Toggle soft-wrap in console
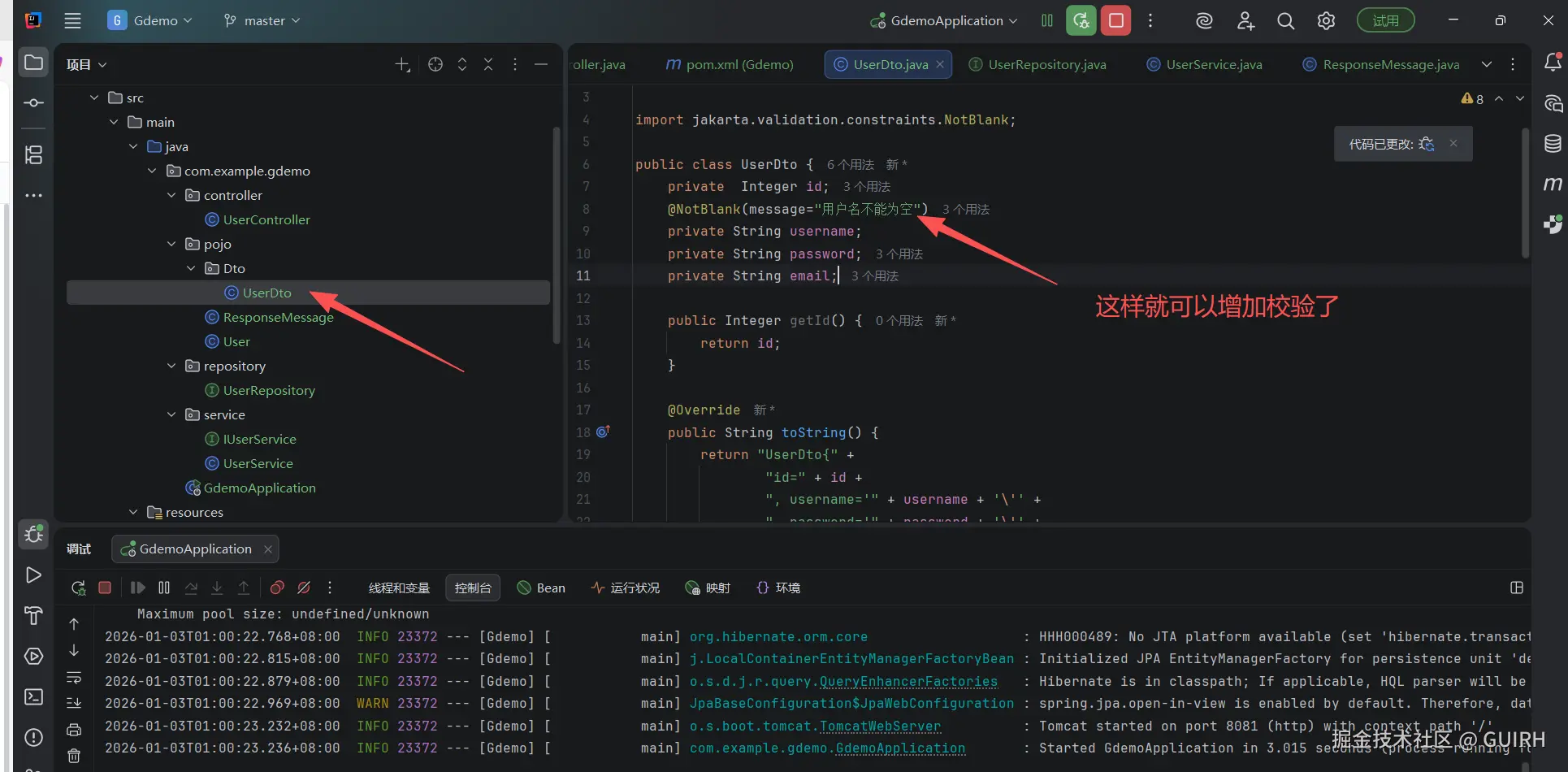 point(74,677)
